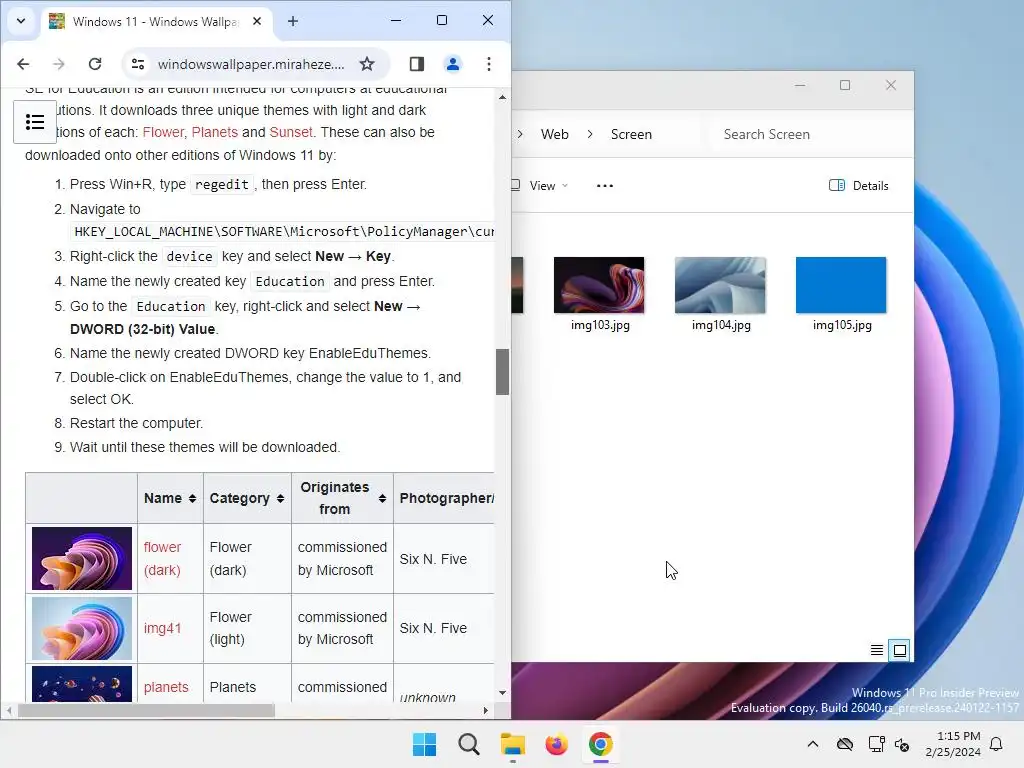Go back in Chrome browser

pyautogui.click(x=23, y=64)
